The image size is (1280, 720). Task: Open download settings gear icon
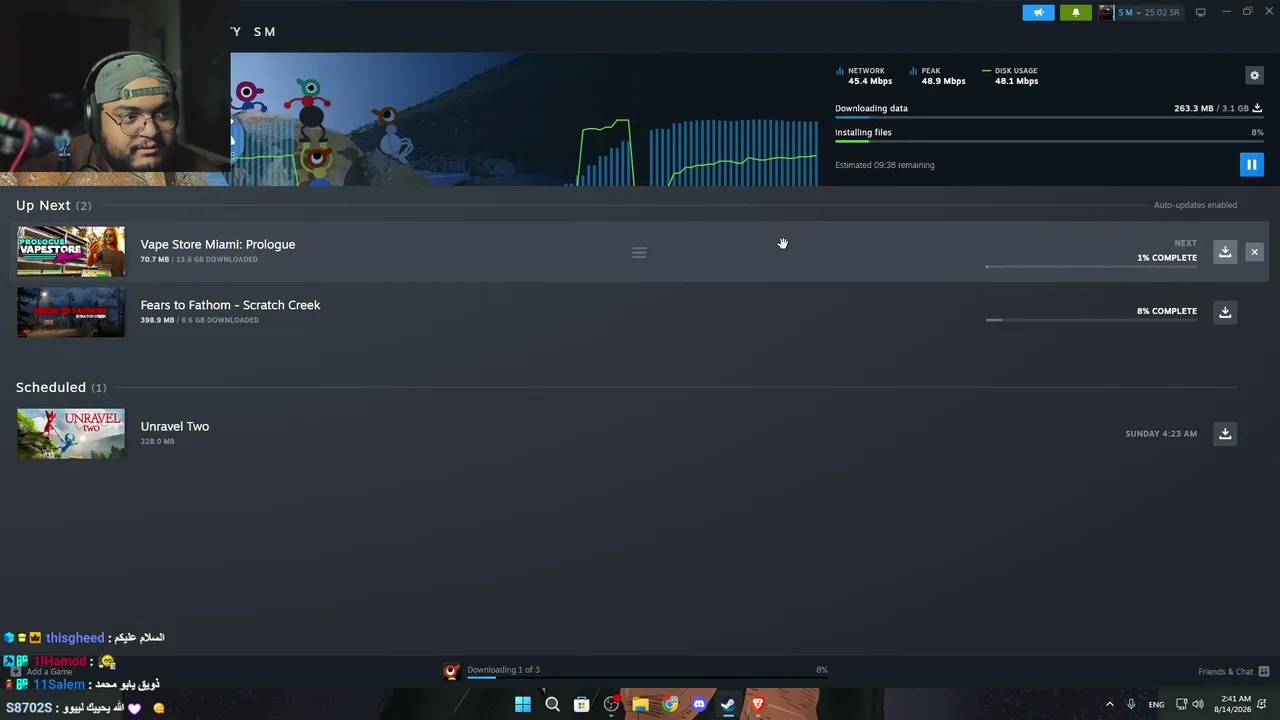(x=1254, y=75)
